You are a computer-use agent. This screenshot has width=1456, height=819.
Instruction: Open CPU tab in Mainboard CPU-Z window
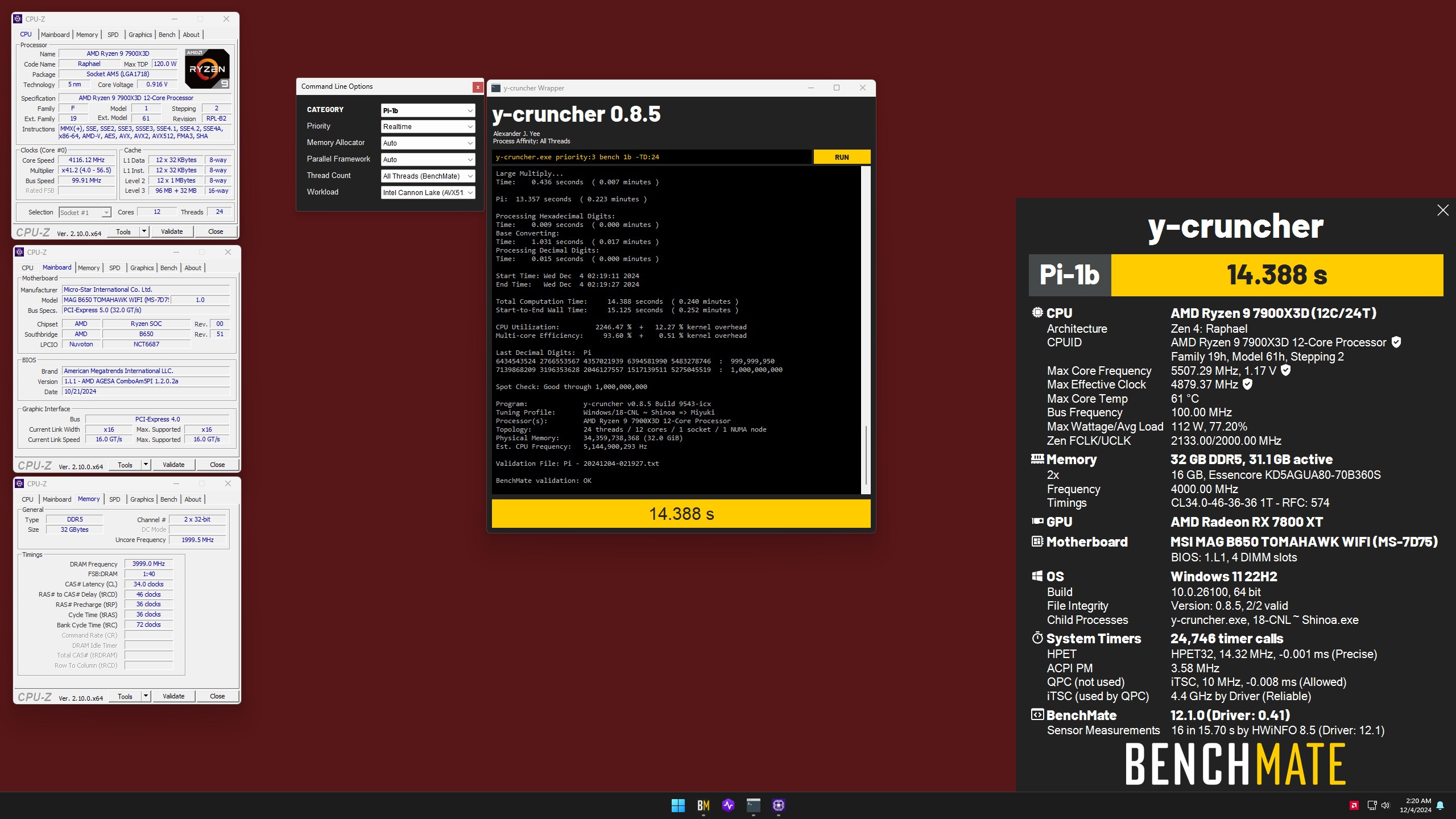[27, 268]
